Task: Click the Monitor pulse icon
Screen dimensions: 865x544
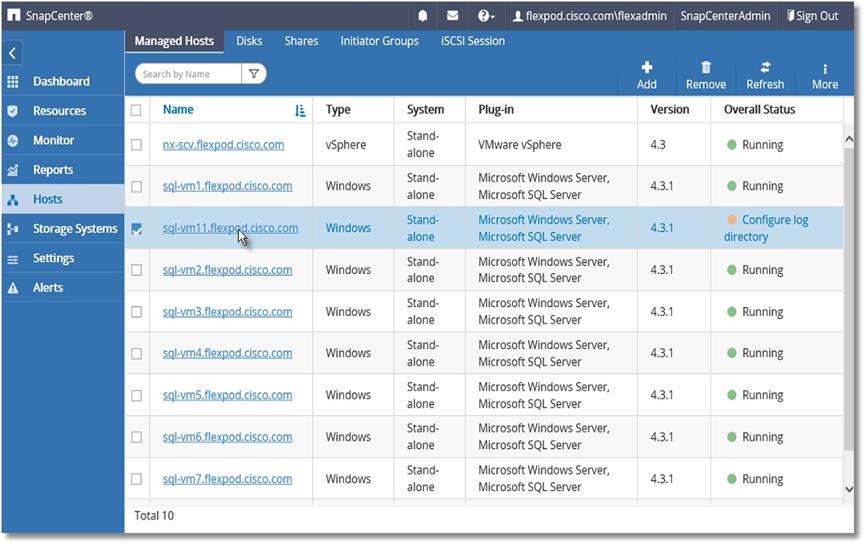Action: coord(13,141)
